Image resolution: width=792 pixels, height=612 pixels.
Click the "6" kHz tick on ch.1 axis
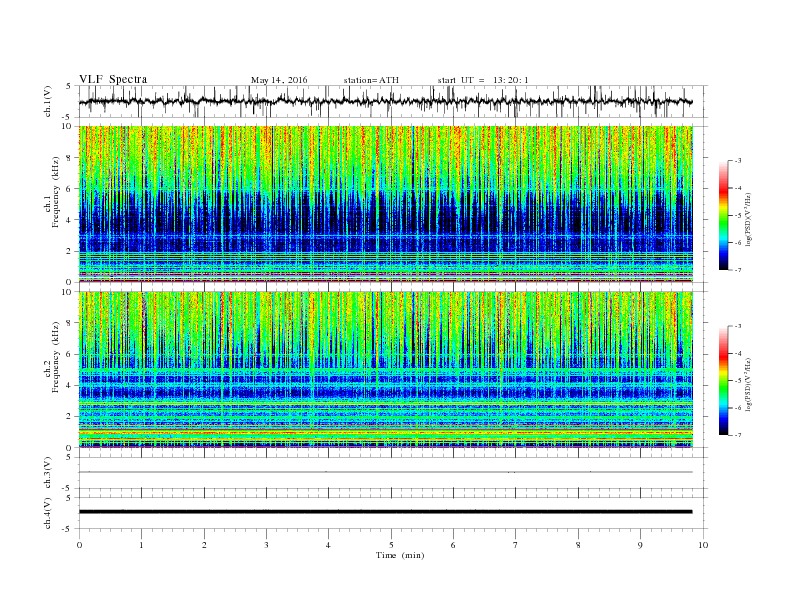coord(70,188)
